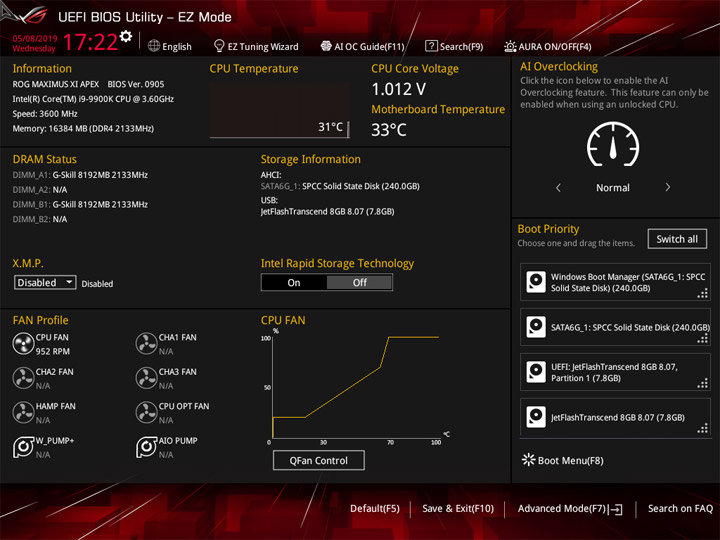The height and width of the screenshot is (540, 720).
Task: Toggle AURA ON/OFF(F4)
Action: coord(548,46)
